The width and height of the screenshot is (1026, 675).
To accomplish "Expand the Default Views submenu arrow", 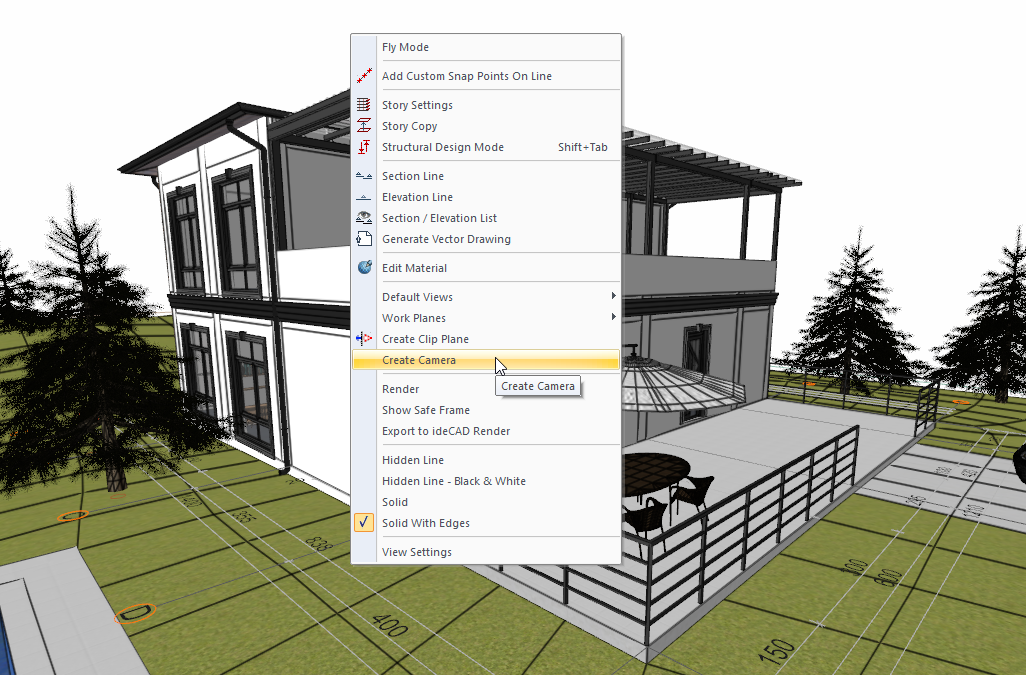I will coord(613,297).
